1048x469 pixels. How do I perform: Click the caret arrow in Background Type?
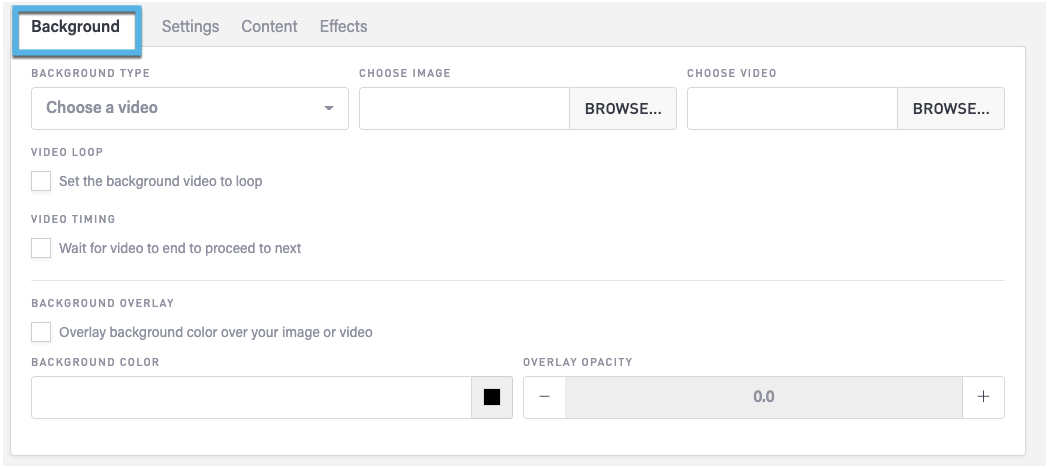(328, 108)
